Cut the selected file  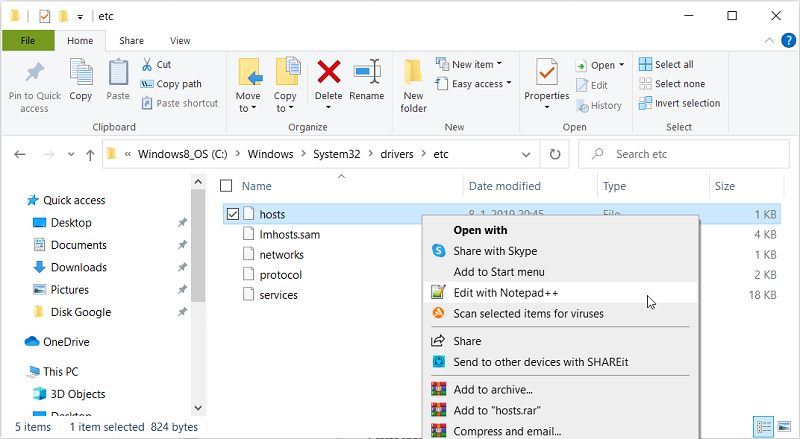tap(157, 64)
